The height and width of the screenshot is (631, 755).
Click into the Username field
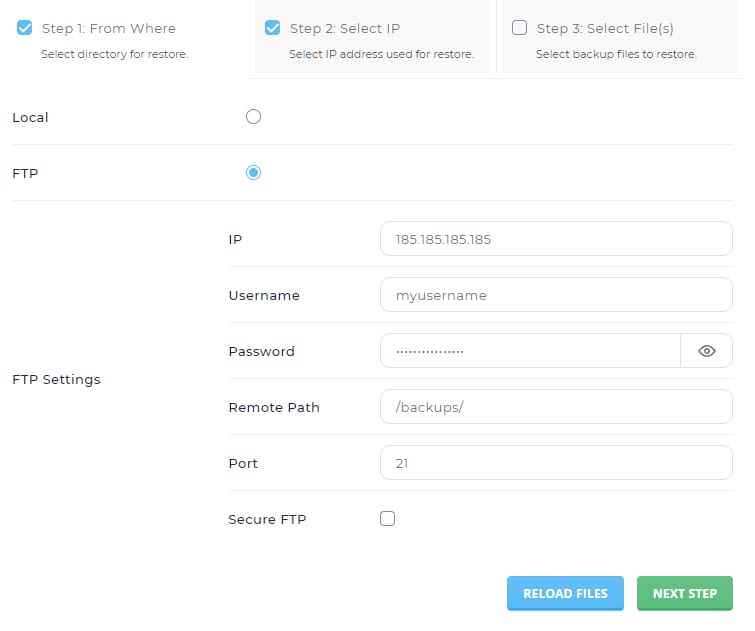(x=556, y=296)
